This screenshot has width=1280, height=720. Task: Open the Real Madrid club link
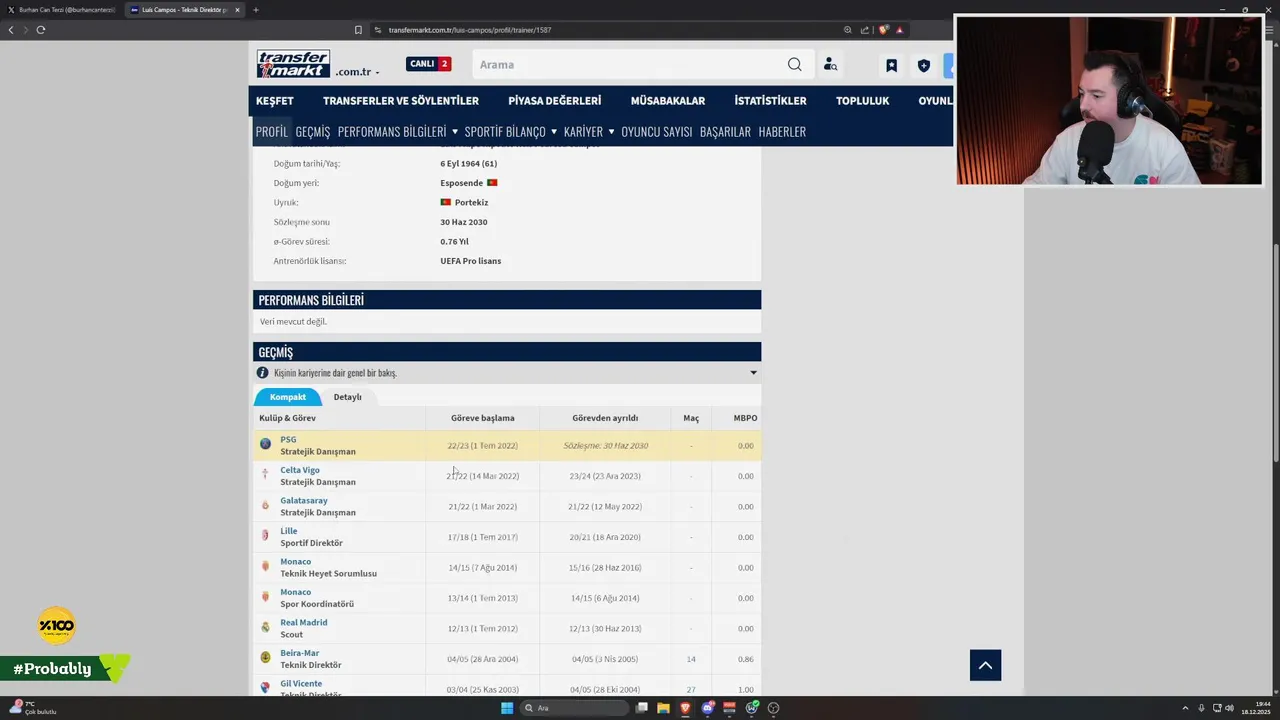click(304, 622)
